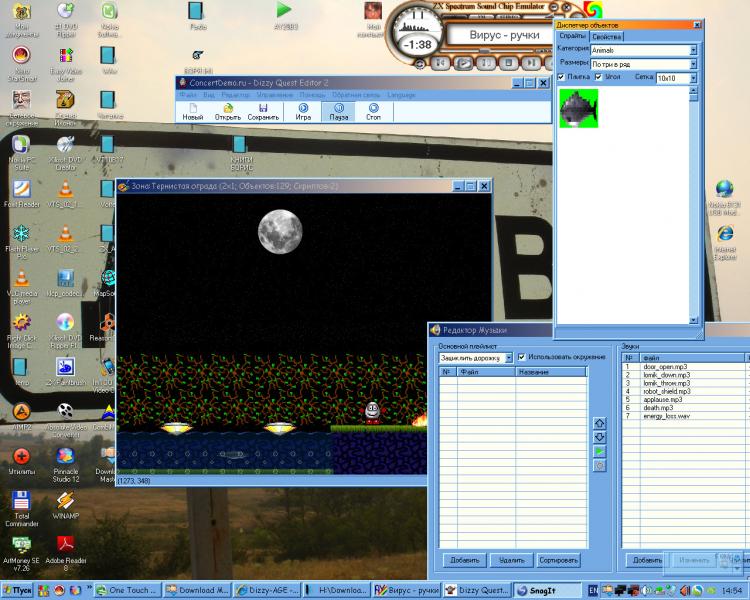The height and width of the screenshot is (600, 750).
Task: Select door_open.mp3 in sounds list
Action: (x=666, y=366)
